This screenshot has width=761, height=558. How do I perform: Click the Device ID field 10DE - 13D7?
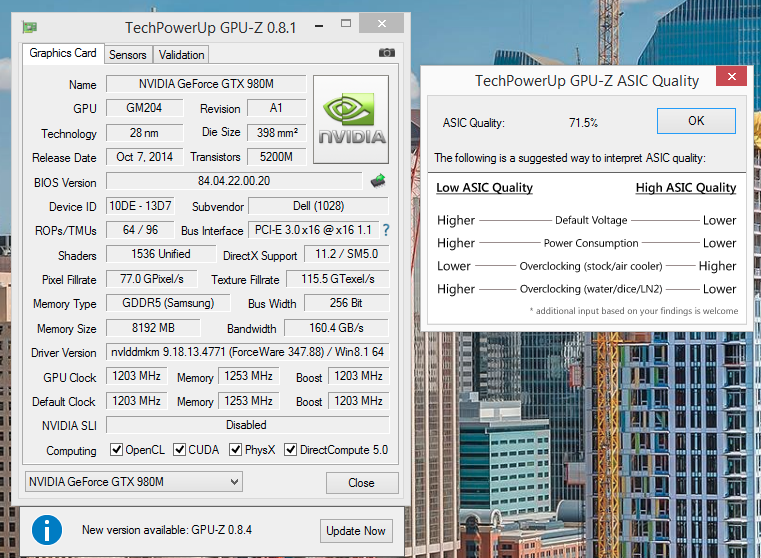[x=140, y=206]
